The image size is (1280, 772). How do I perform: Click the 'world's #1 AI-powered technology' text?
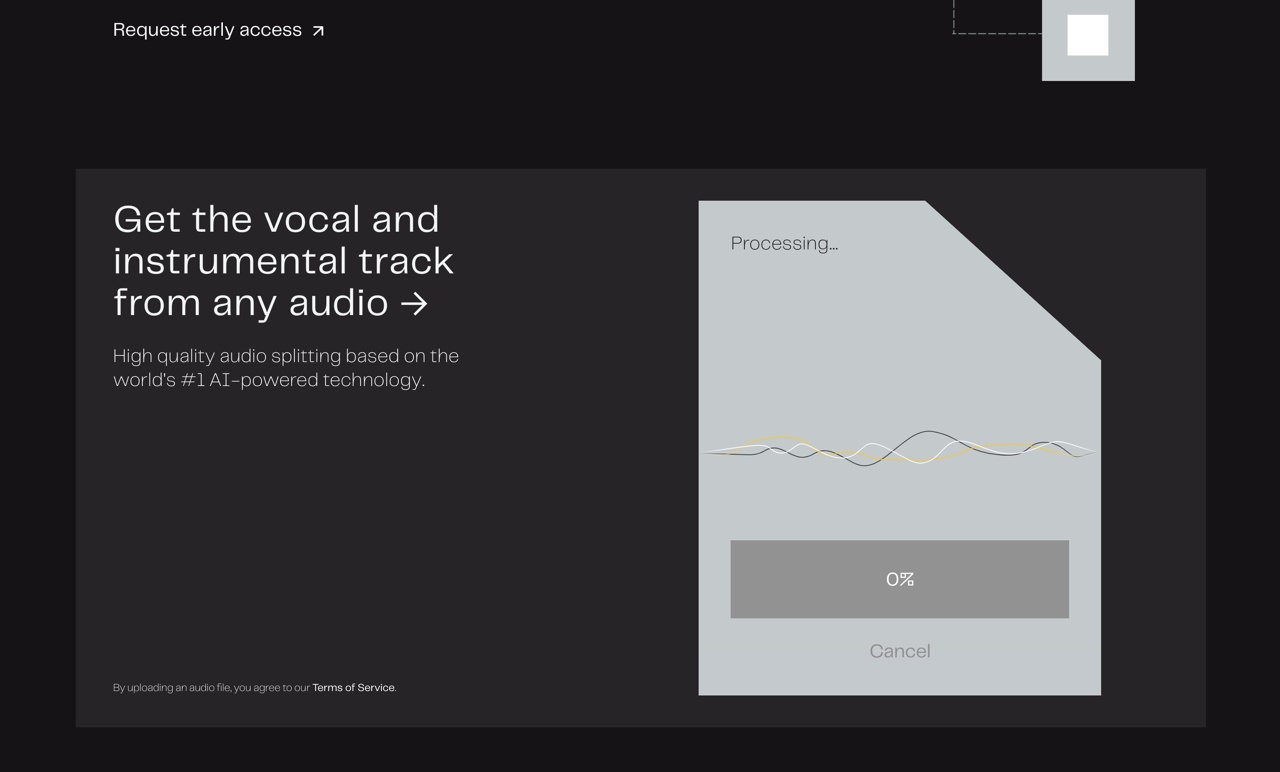click(x=269, y=380)
